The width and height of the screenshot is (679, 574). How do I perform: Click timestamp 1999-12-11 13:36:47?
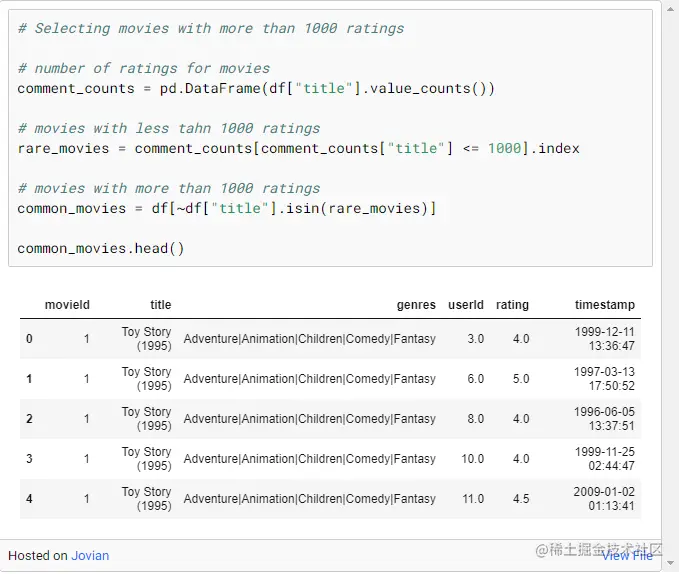605,339
